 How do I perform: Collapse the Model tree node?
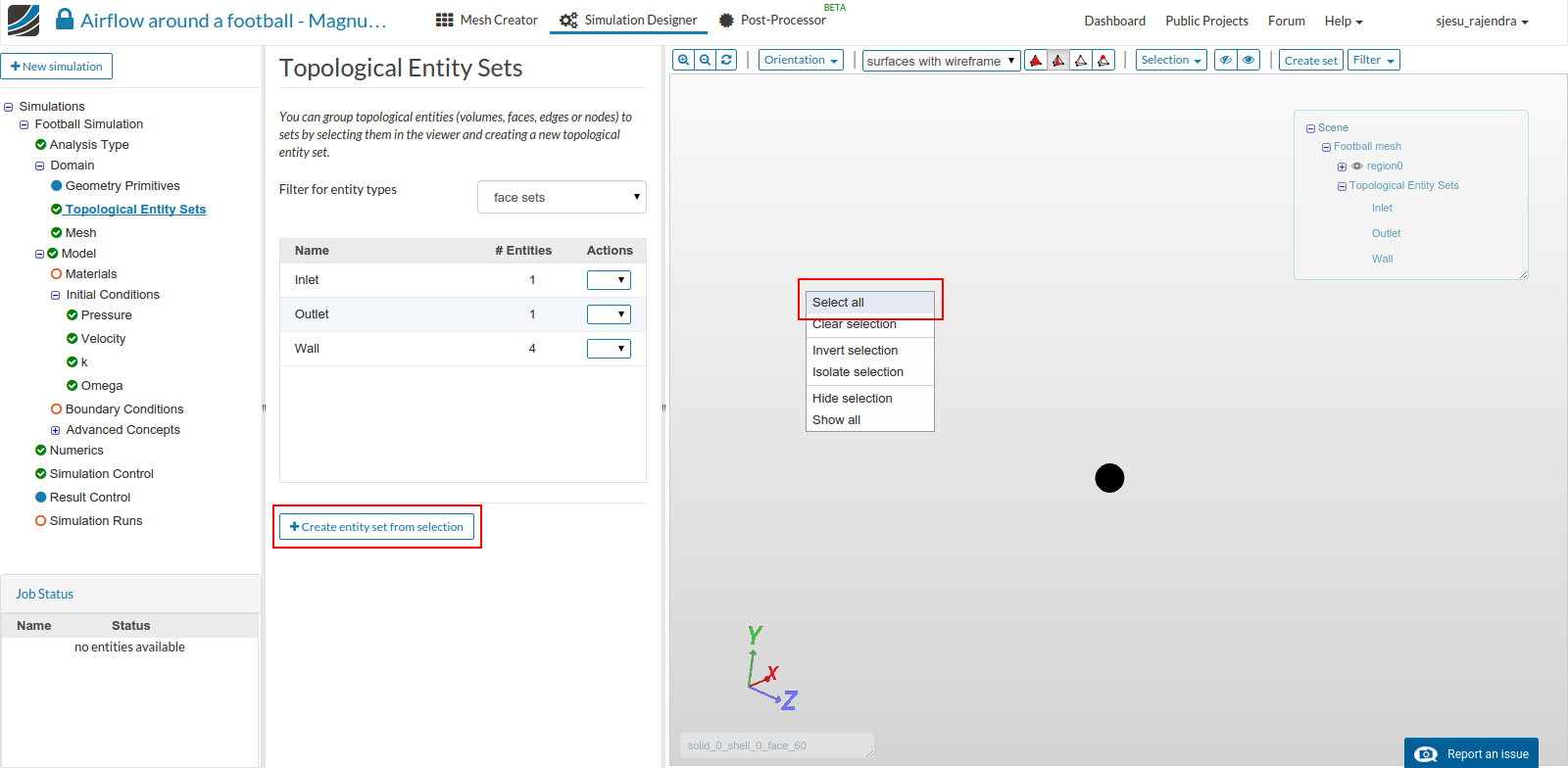tap(40, 255)
